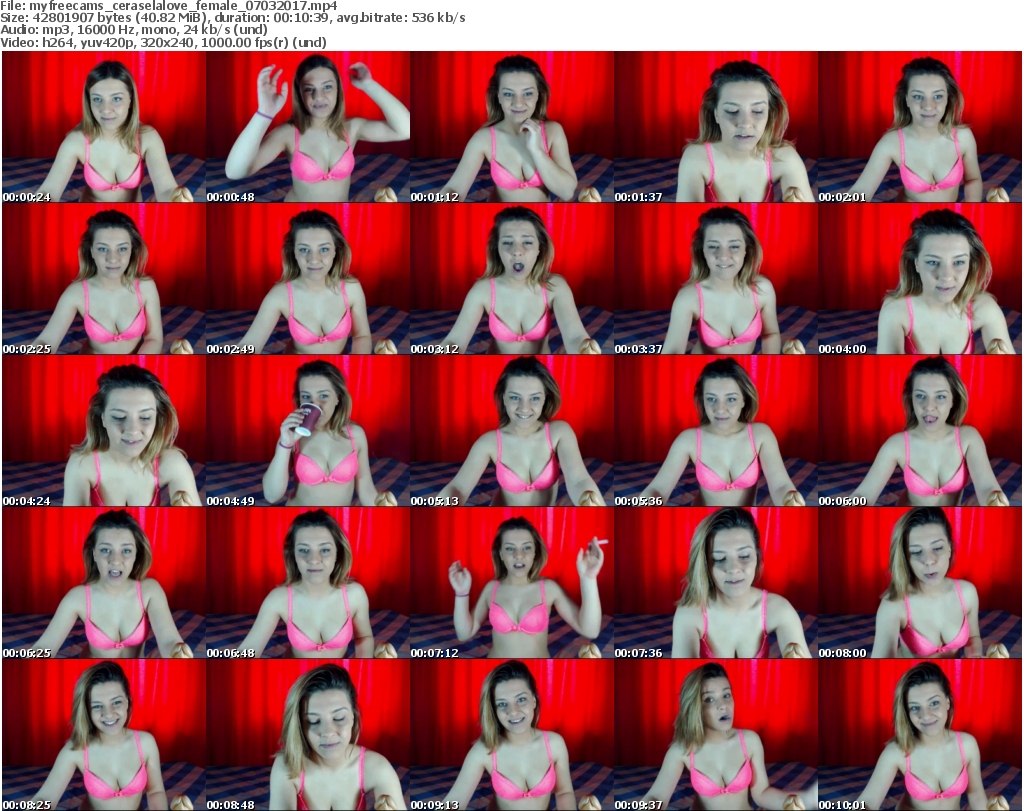
Task: Select the thumbnail frame at 00:02:25
Action: pos(104,279)
